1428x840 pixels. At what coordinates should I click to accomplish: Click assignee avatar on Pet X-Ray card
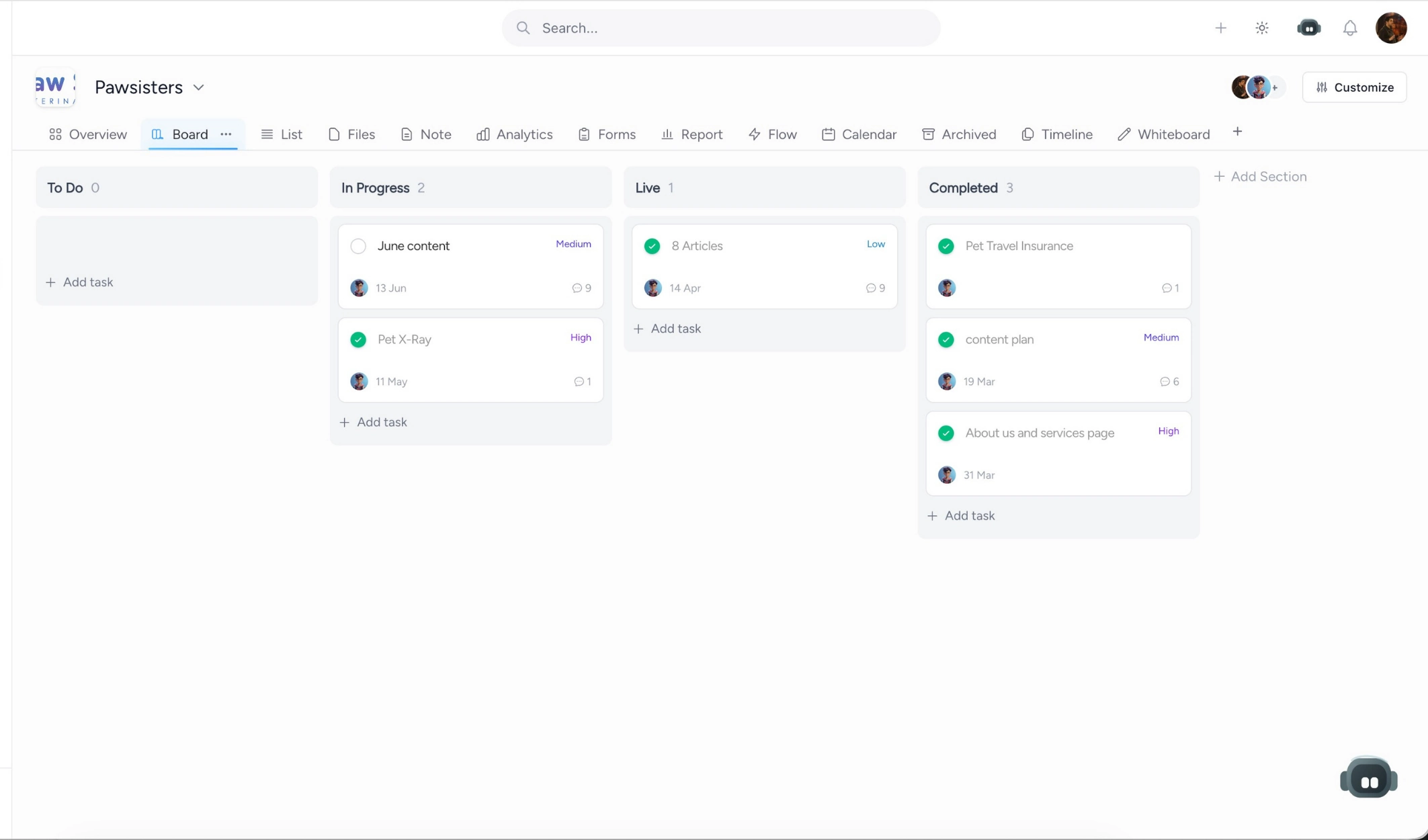359,382
